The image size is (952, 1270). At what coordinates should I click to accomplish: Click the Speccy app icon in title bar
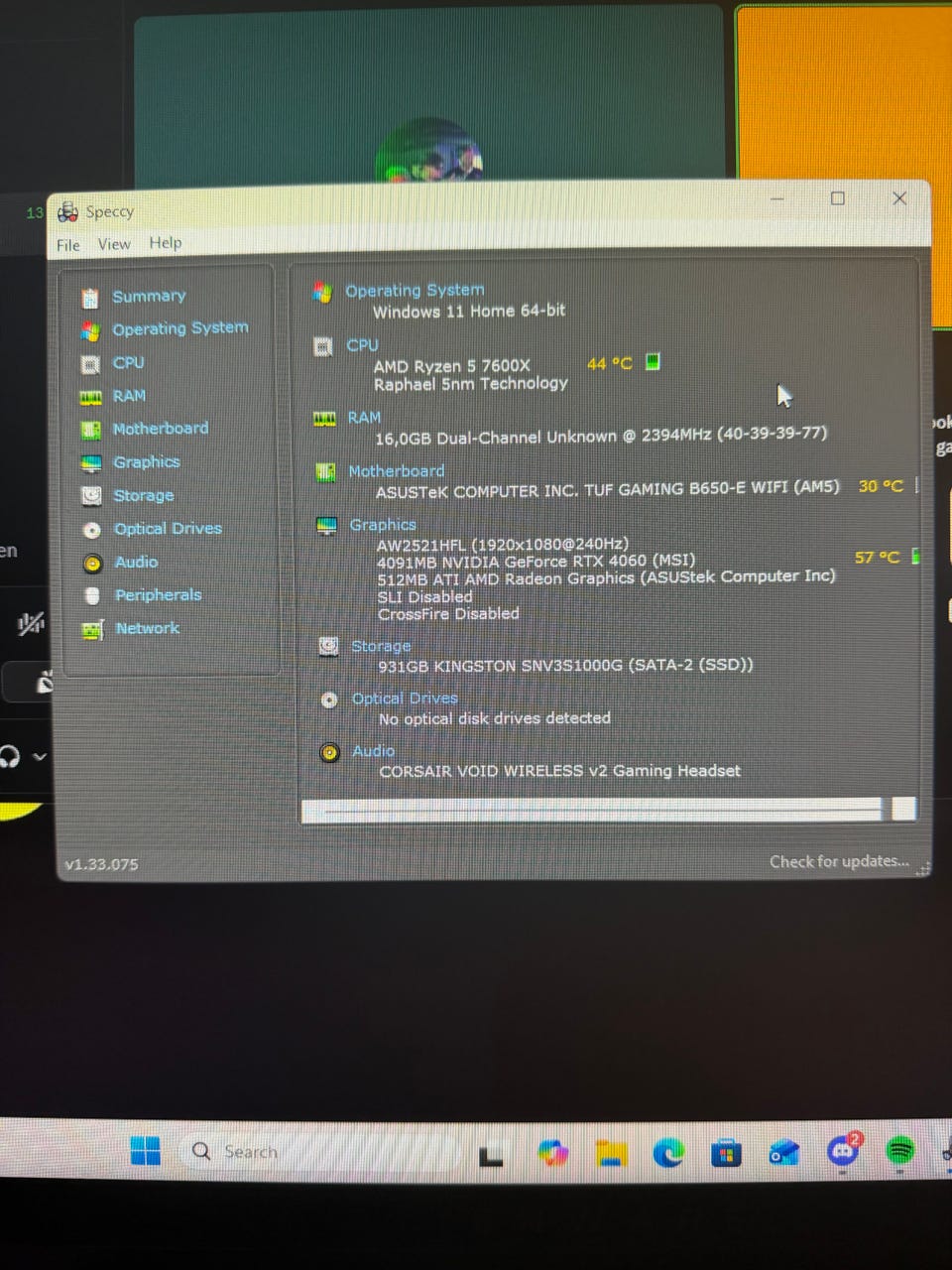67,211
